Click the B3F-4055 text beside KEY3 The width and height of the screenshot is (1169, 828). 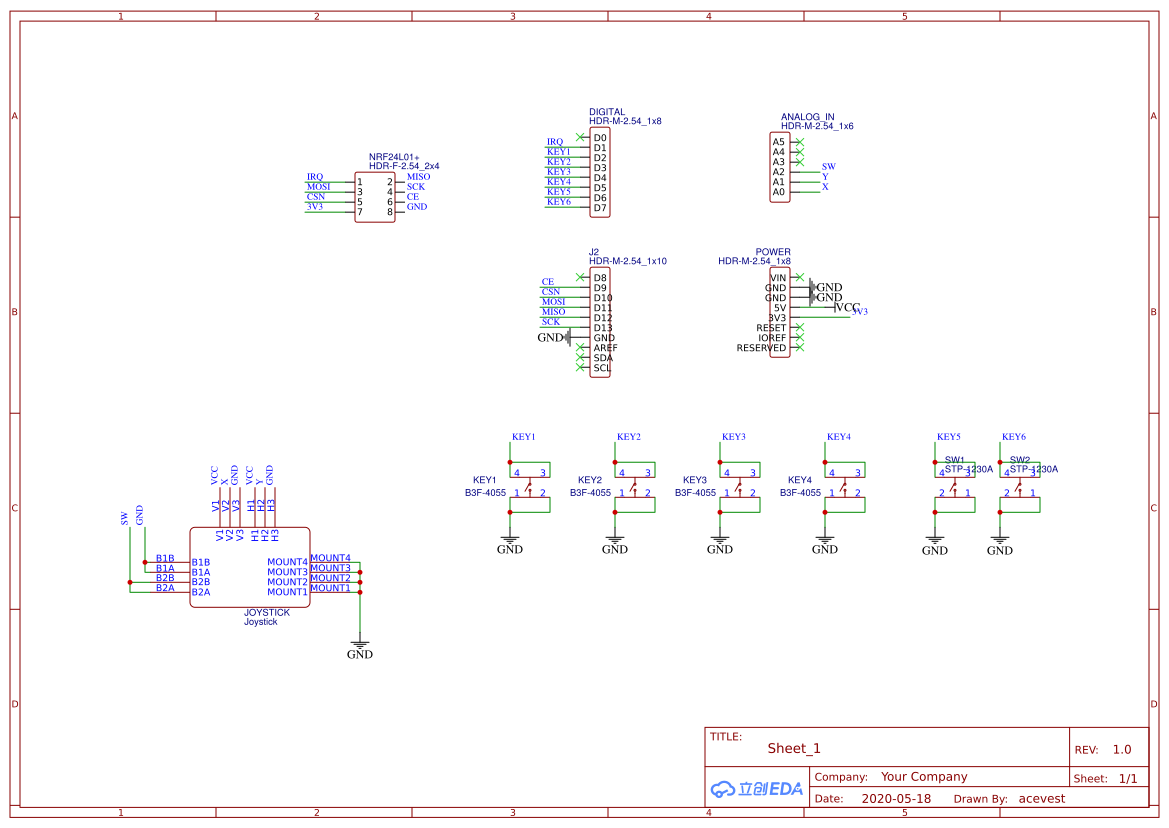tap(695, 493)
